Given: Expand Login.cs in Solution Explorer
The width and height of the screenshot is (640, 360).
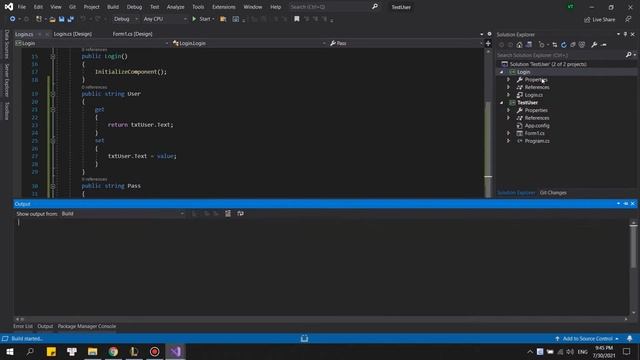Looking at the screenshot, I should [x=509, y=95].
